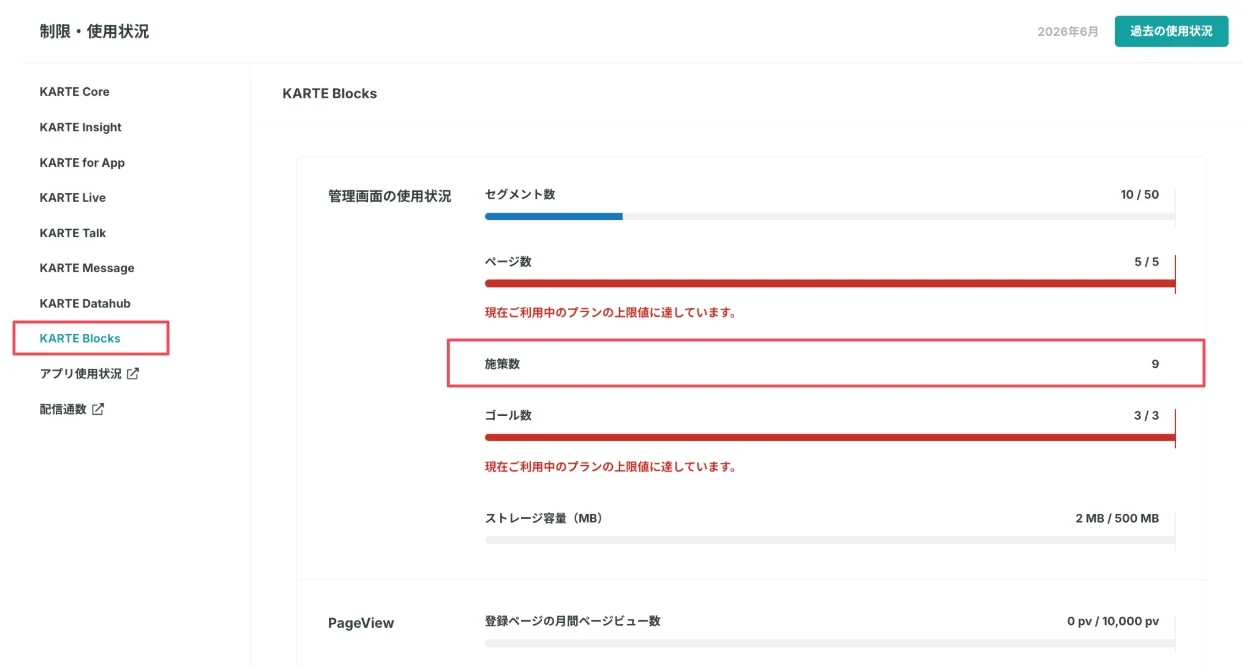This screenshot has width=1242, height=666.
Task: Click the 登録ページの月間ページビュー数 progress bar
Action: coord(829,643)
